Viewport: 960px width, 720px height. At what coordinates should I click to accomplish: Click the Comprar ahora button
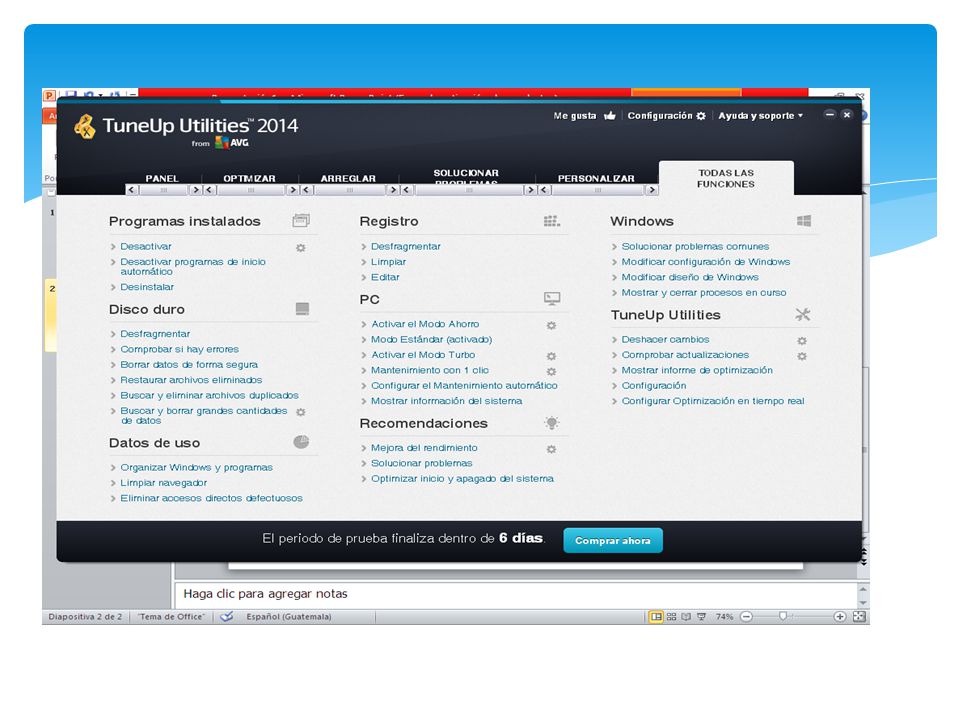(613, 540)
